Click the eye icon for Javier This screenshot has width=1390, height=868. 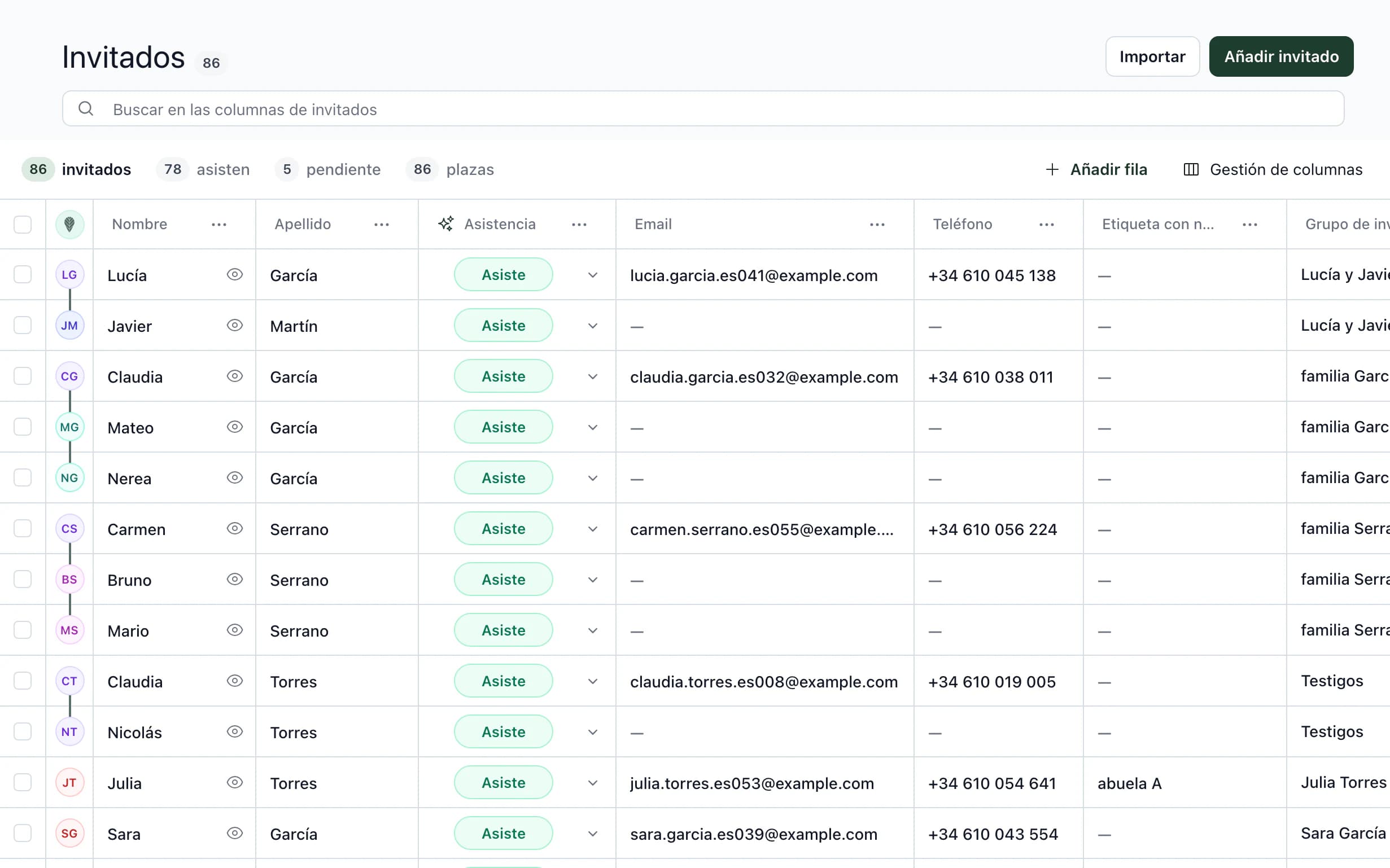(x=235, y=326)
